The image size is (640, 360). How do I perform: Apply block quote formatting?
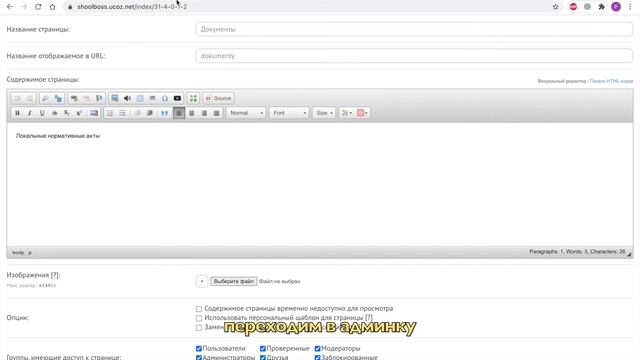[x=164, y=113]
